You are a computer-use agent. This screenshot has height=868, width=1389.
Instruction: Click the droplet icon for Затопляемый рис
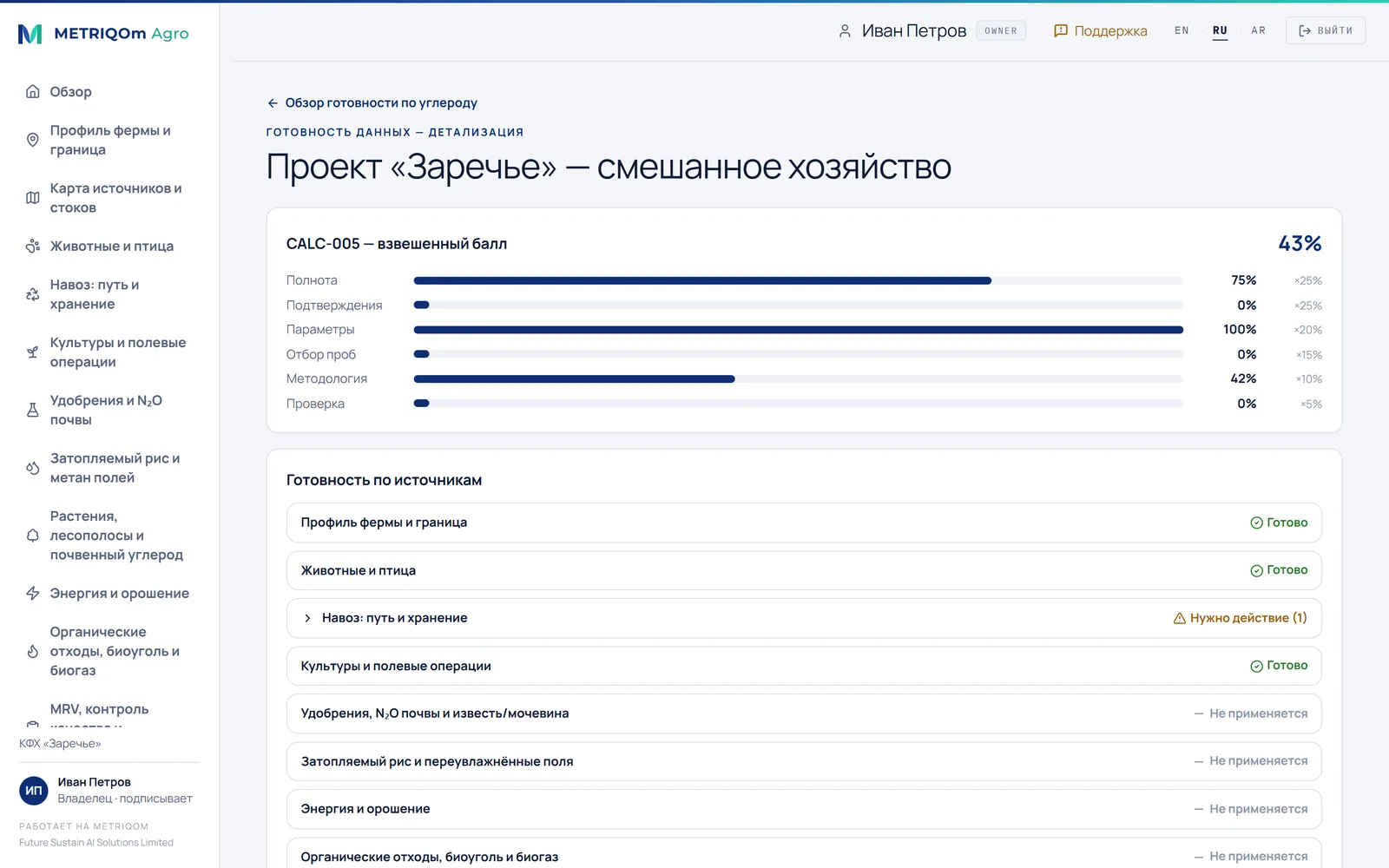point(33,468)
